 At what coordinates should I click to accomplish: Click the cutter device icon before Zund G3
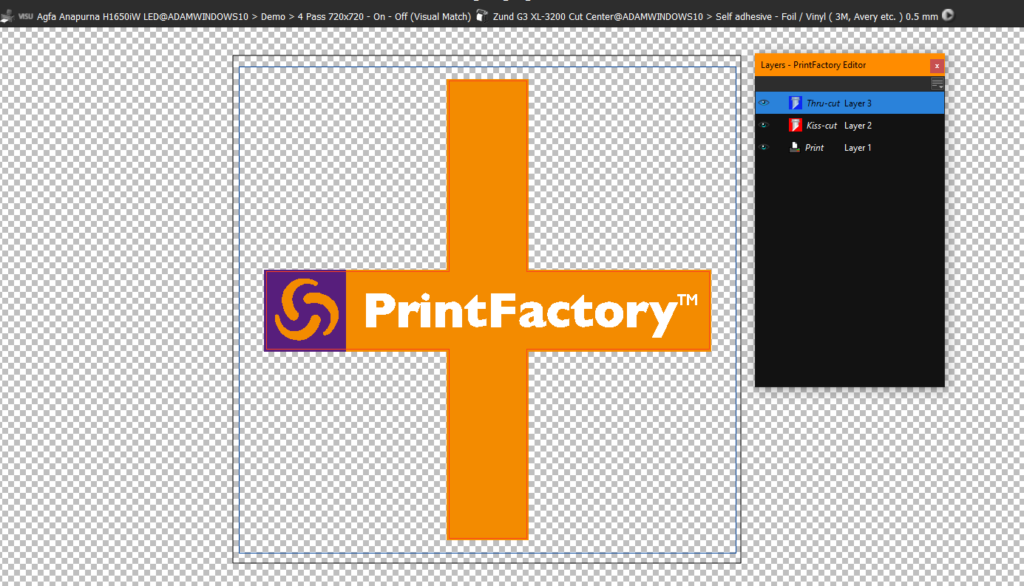pyautogui.click(x=482, y=16)
